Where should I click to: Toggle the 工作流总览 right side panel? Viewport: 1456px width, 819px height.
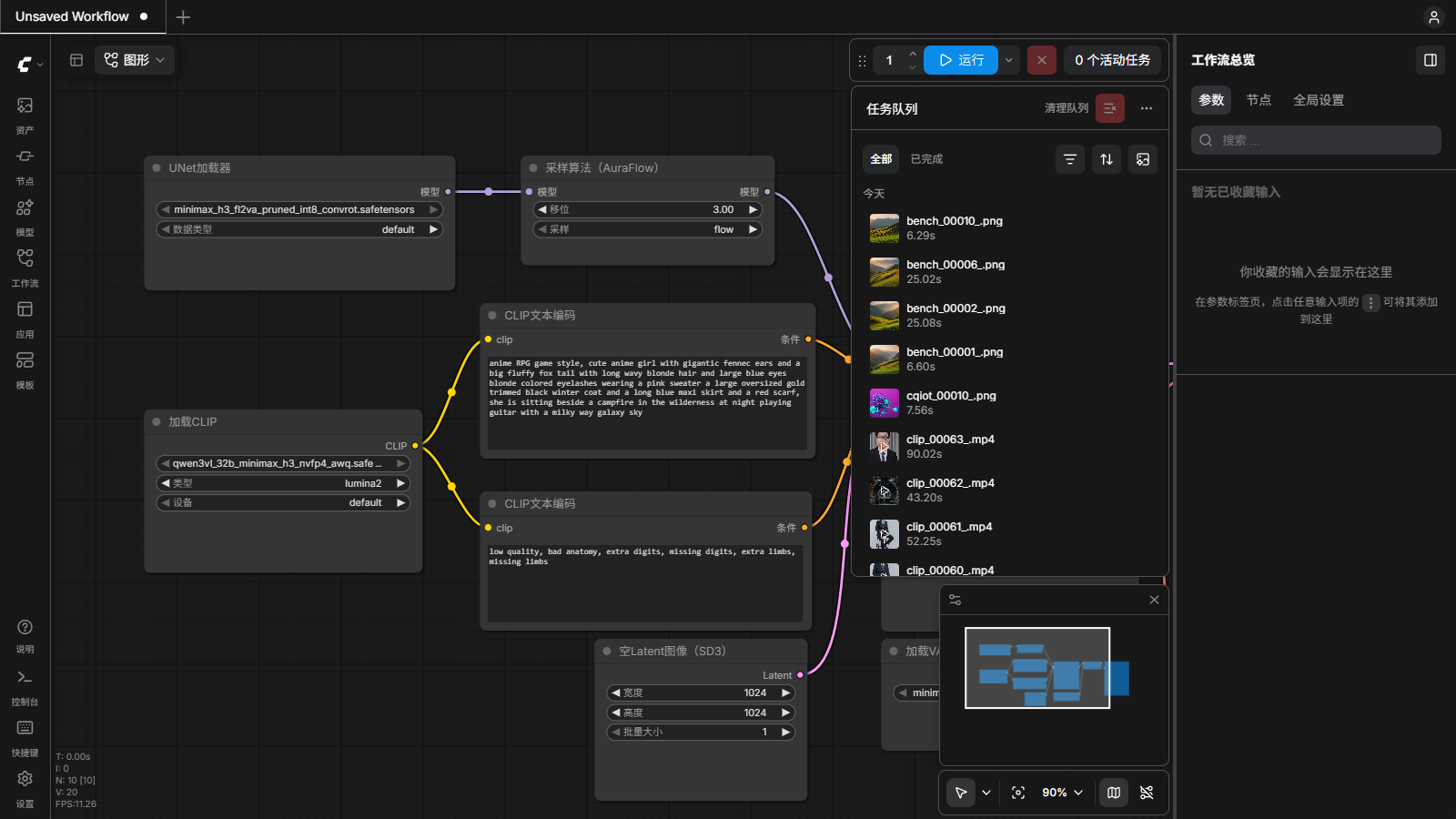click(1431, 60)
